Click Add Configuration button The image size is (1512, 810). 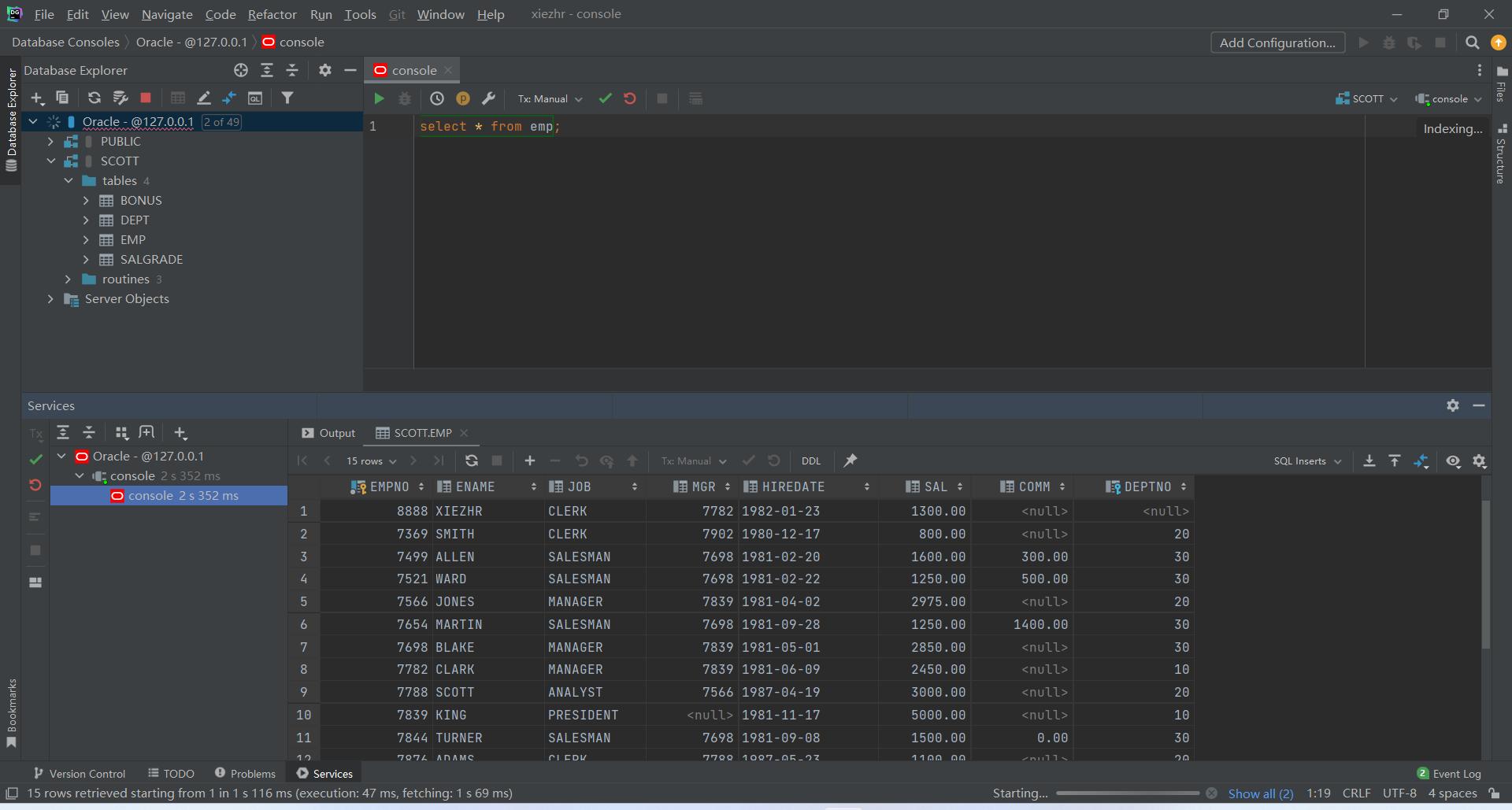pyautogui.click(x=1277, y=43)
